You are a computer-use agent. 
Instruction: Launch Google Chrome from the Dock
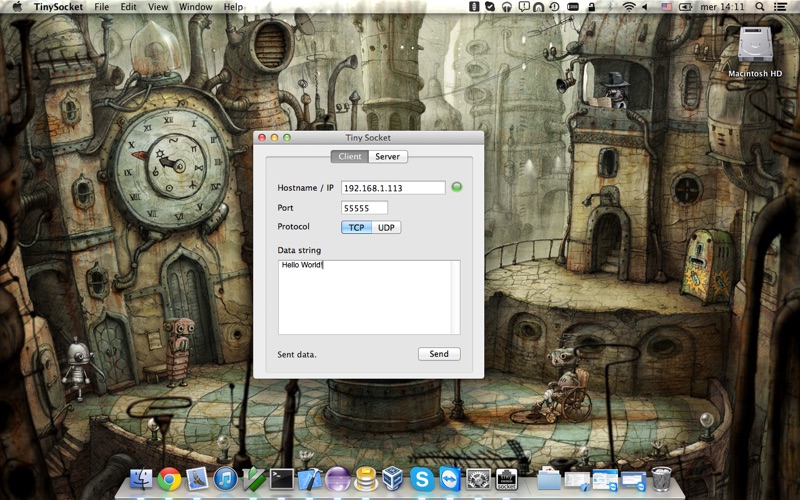click(169, 480)
